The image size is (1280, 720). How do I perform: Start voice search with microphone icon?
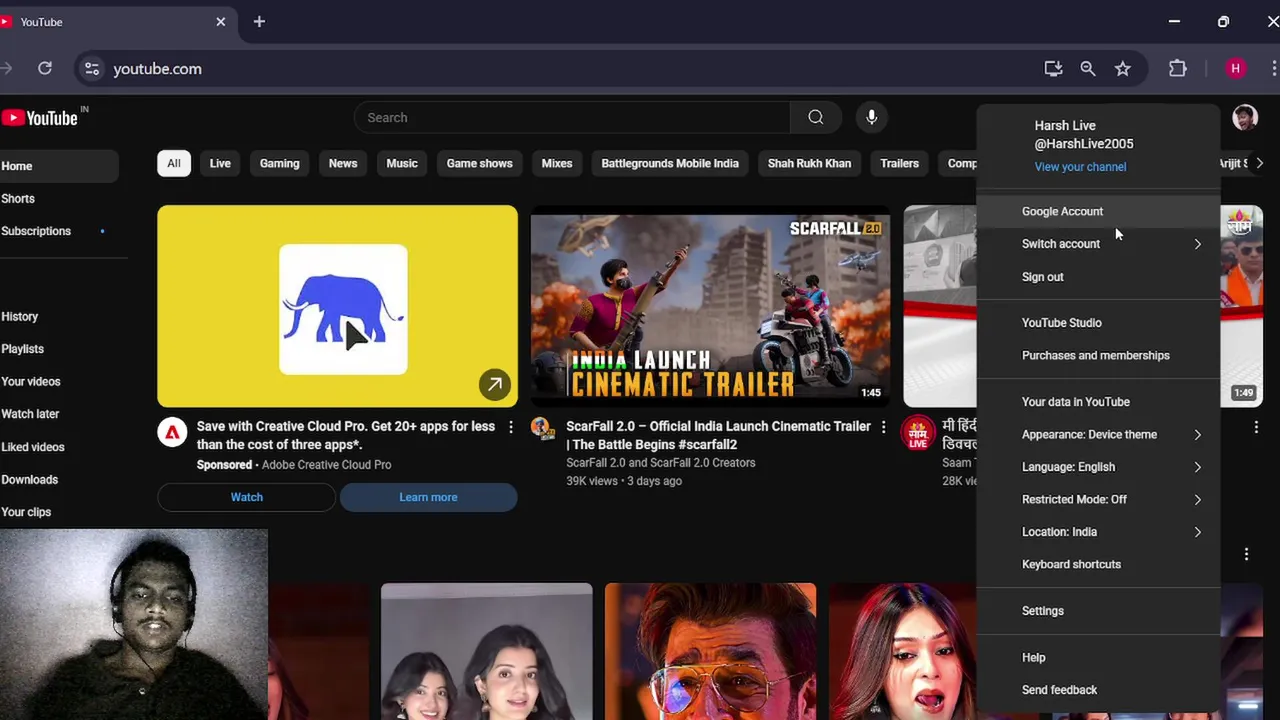(872, 118)
